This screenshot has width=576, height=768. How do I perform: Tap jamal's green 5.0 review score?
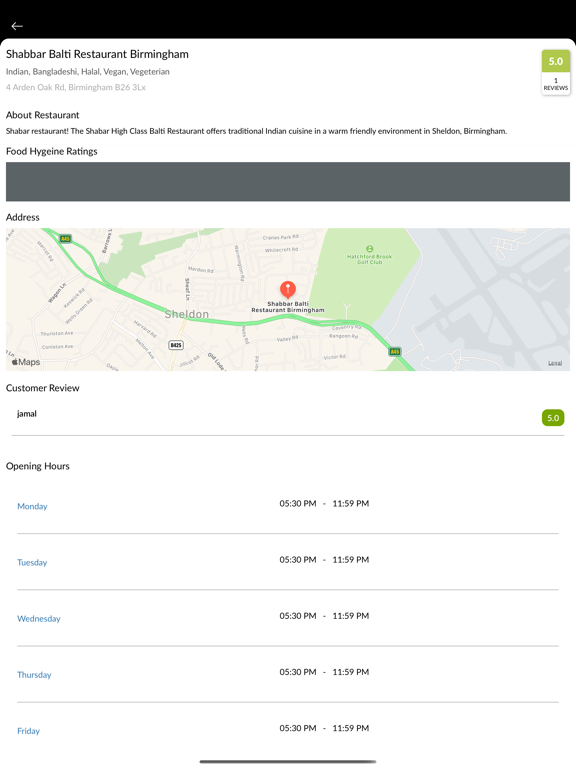click(x=553, y=418)
